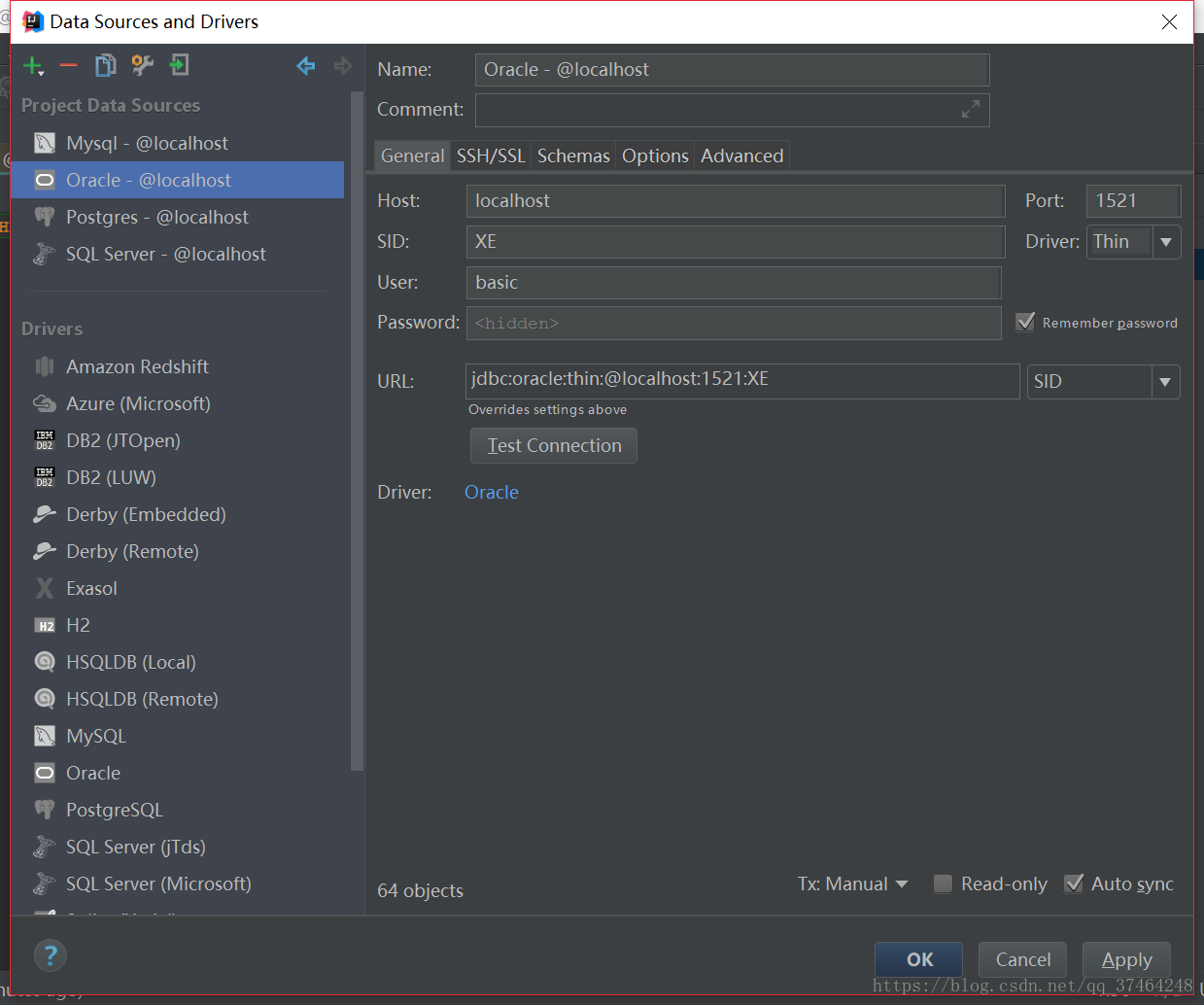Focus the SID field showing XE

pyautogui.click(x=736, y=241)
